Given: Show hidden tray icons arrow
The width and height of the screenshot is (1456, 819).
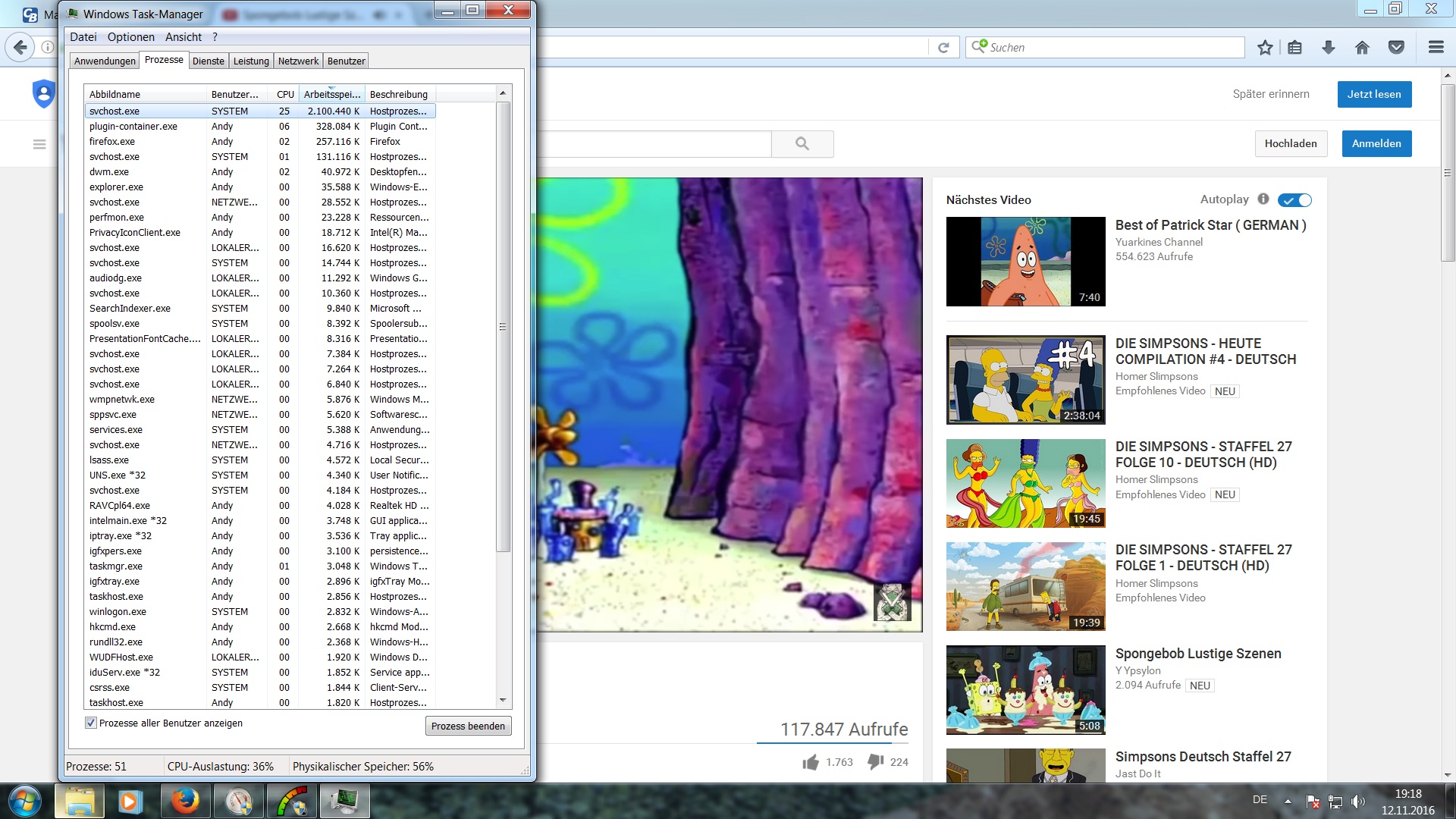Looking at the screenshot, I should point(1288,801).
